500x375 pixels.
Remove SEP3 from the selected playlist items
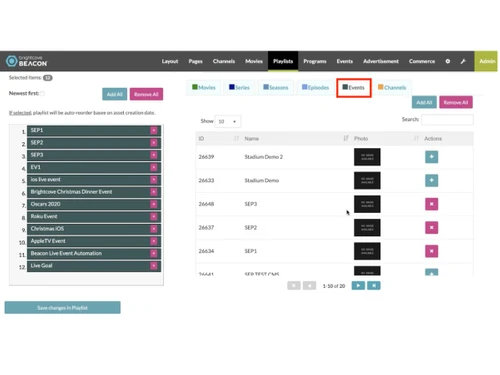coord(154,155)
